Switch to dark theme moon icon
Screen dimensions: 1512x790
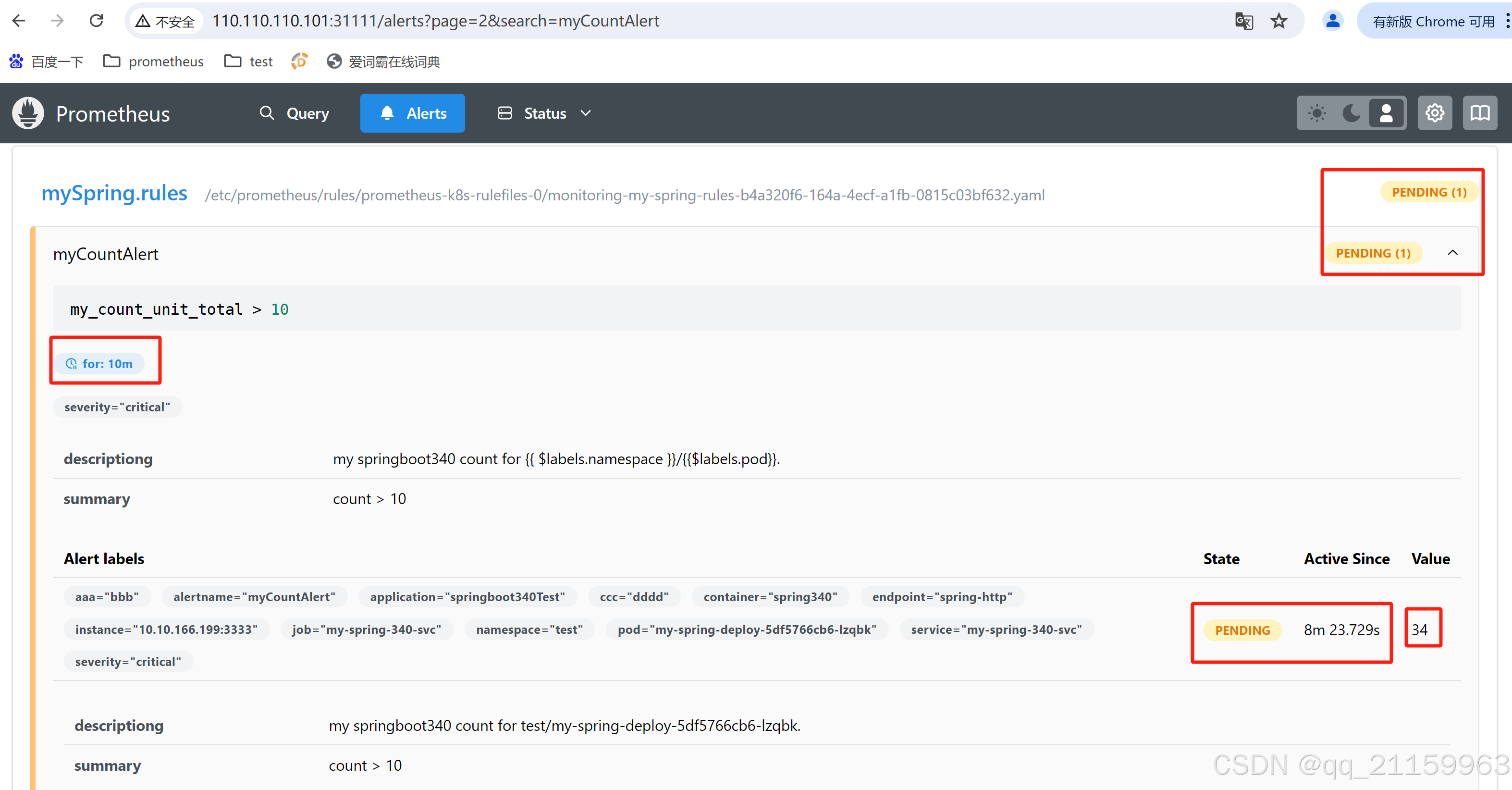pos(1351,113)
